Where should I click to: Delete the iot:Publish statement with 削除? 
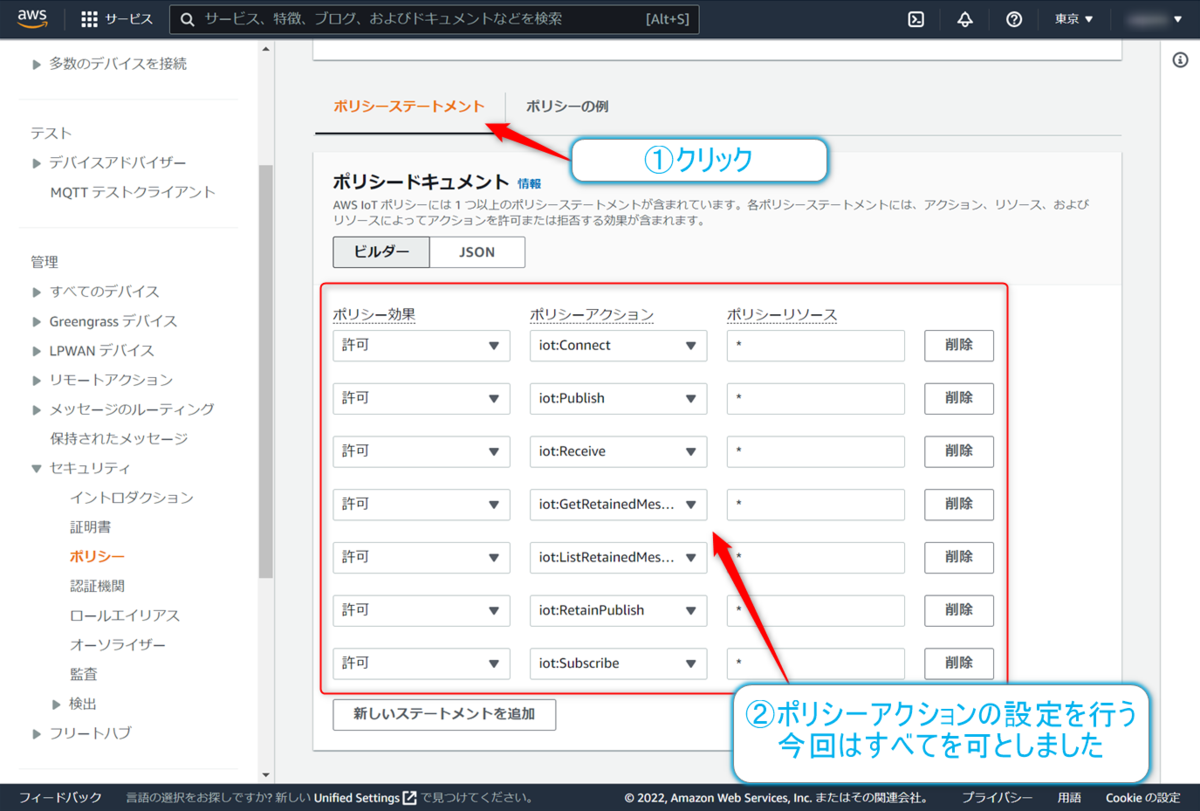point(958,398)
